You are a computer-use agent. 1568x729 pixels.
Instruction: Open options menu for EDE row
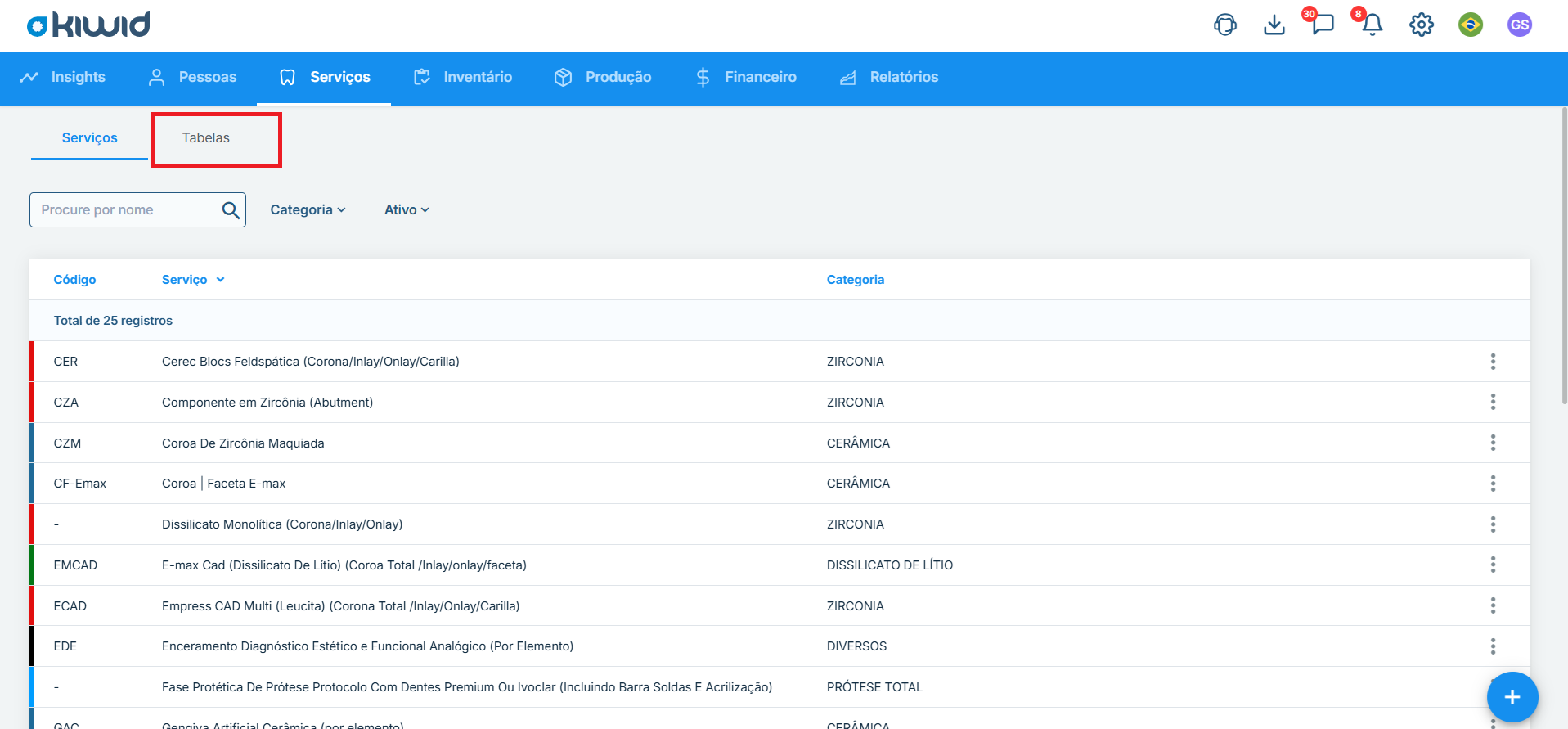pos(1493,646)
